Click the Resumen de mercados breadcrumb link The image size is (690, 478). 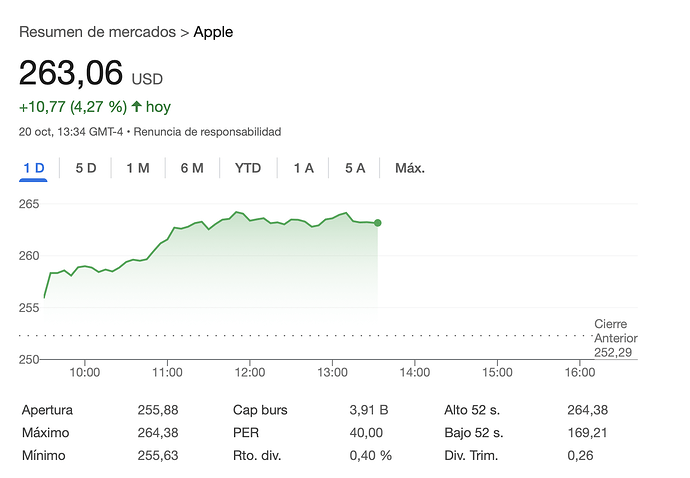96,32
